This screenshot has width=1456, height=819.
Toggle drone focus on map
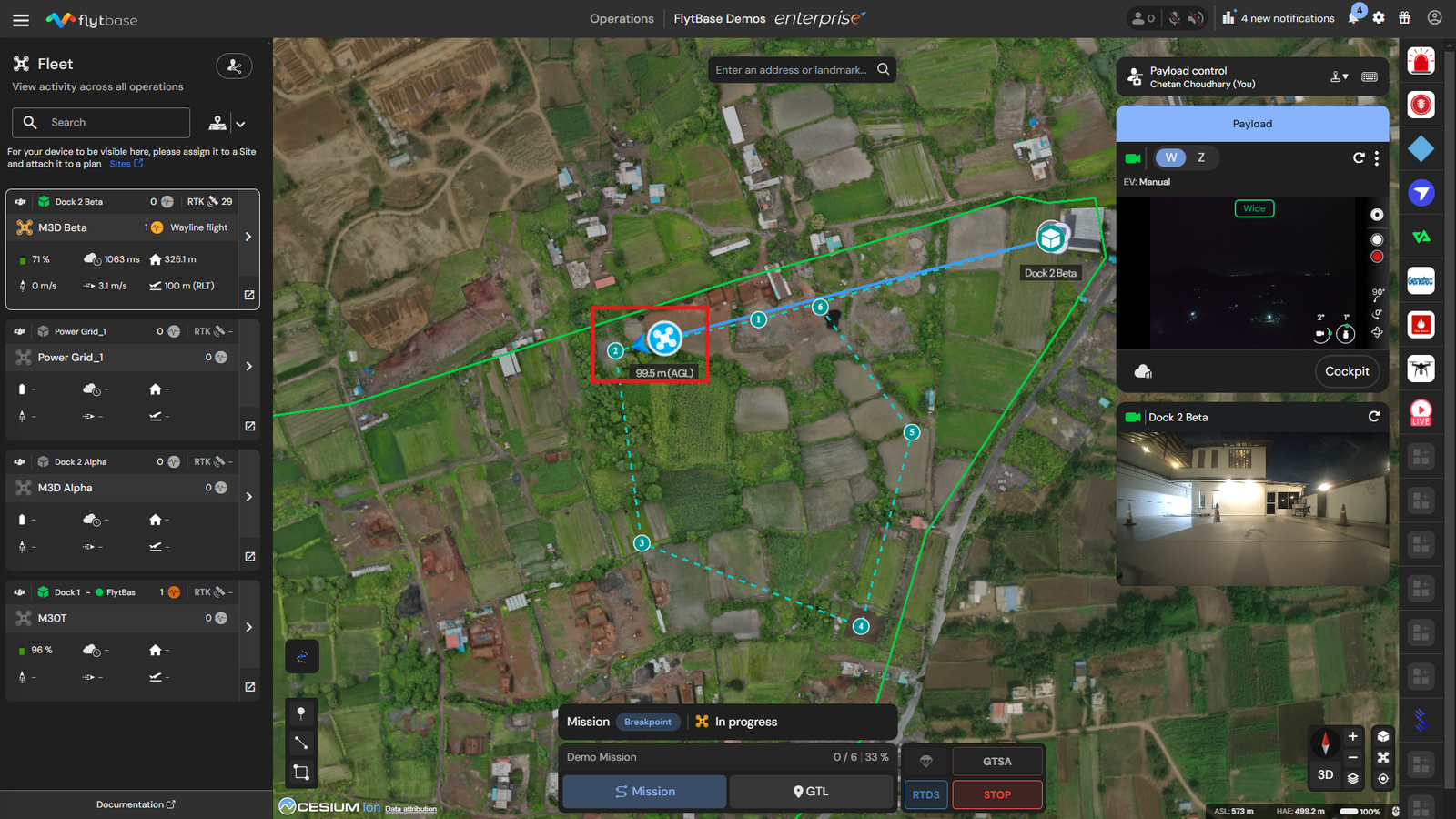pyautogui.click(x=1383, y=757)
